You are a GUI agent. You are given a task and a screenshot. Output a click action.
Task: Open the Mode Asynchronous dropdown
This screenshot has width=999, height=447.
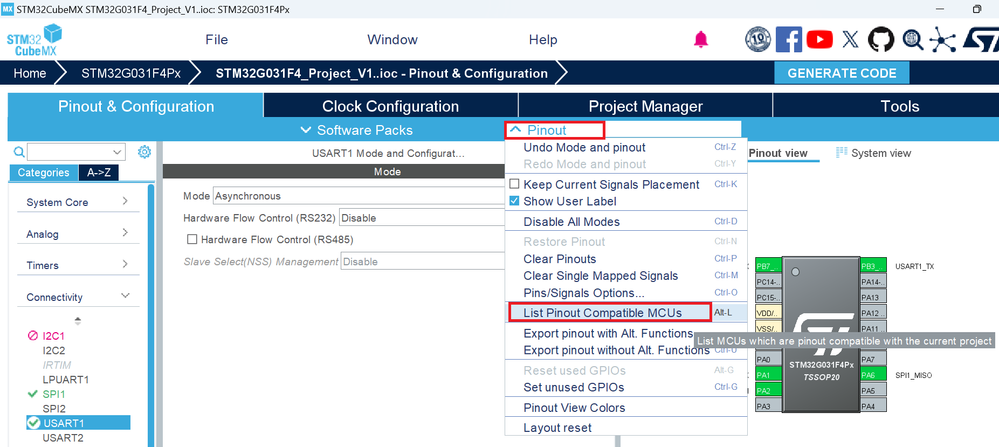click(x=359, y=196)
